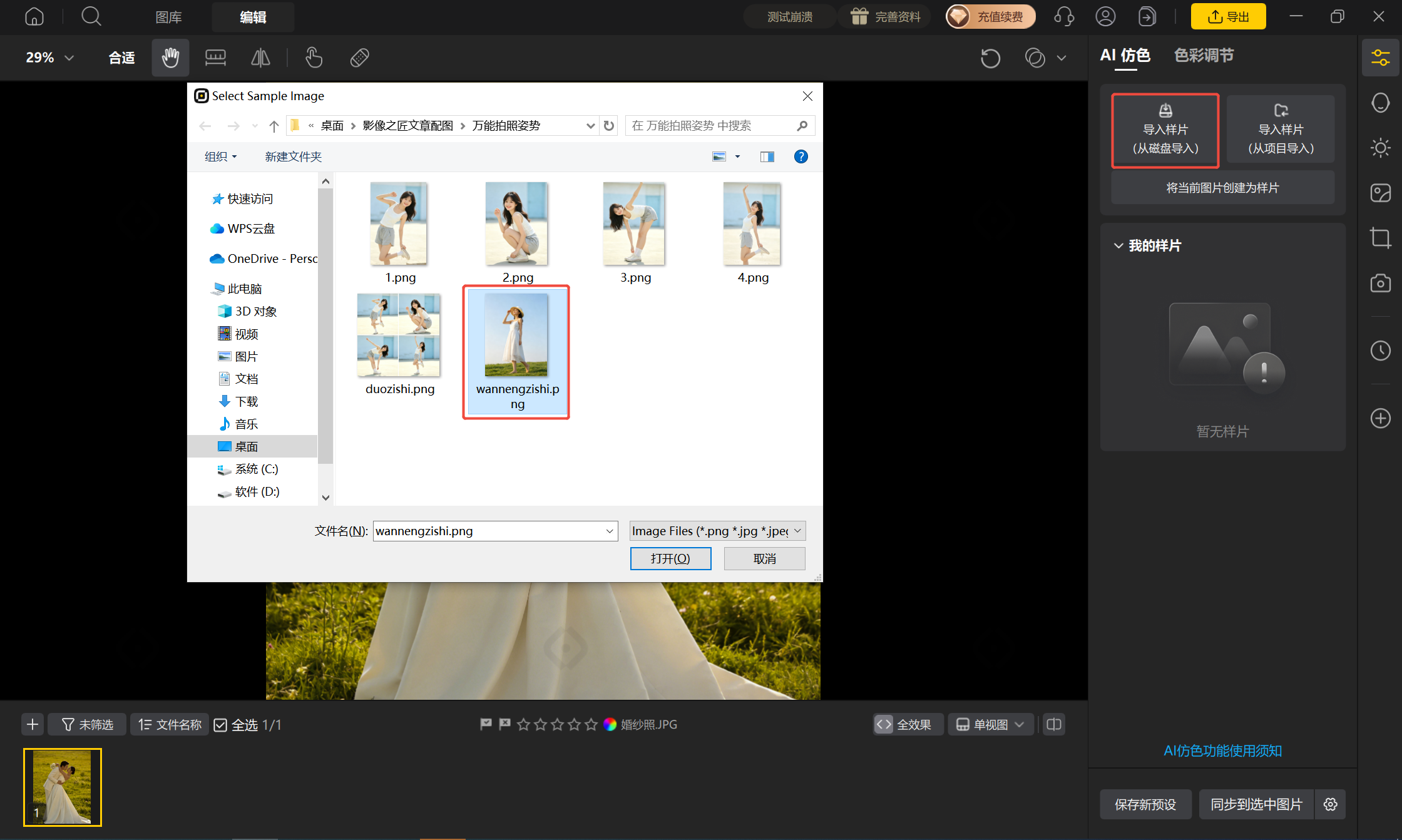
Task: Expand the compare options chevron
Action: pos(1062,58)
